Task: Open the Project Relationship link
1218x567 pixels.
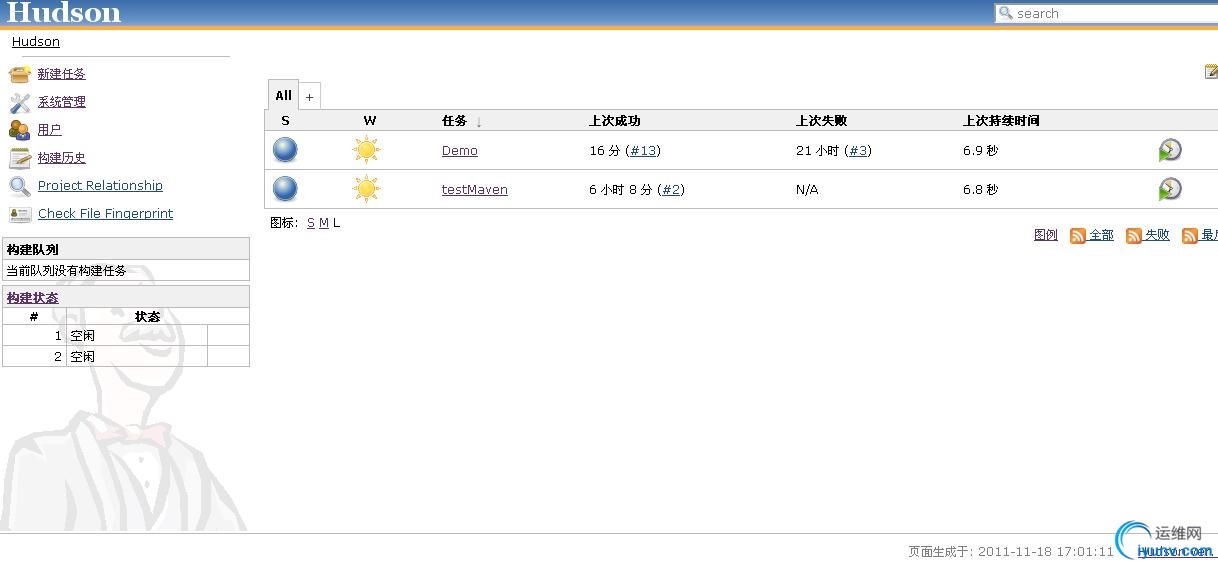Action: (x=100, y=186)
